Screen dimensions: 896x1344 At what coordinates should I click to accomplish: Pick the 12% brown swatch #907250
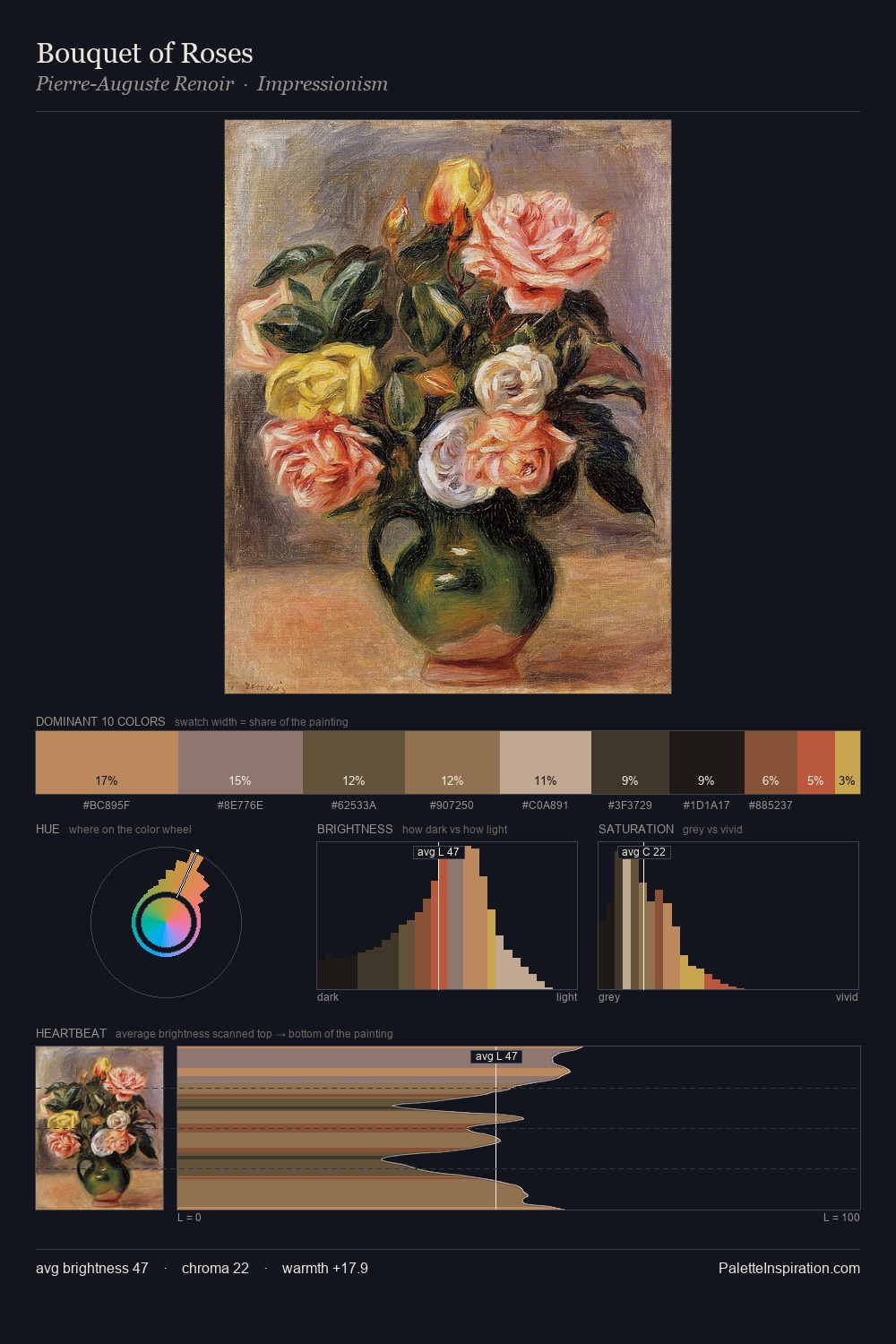pos(452,762)
